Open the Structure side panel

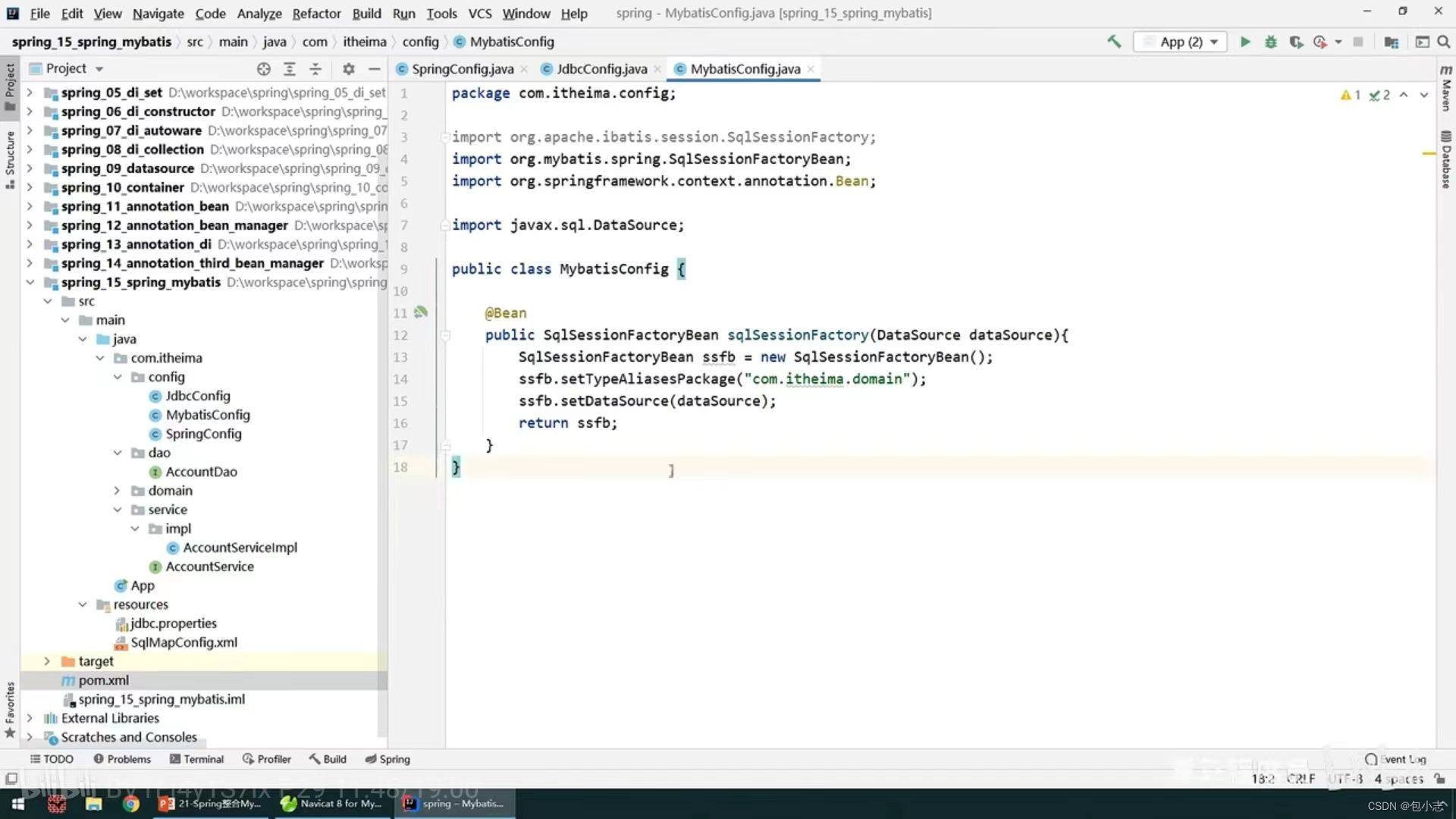click(10, 160)
